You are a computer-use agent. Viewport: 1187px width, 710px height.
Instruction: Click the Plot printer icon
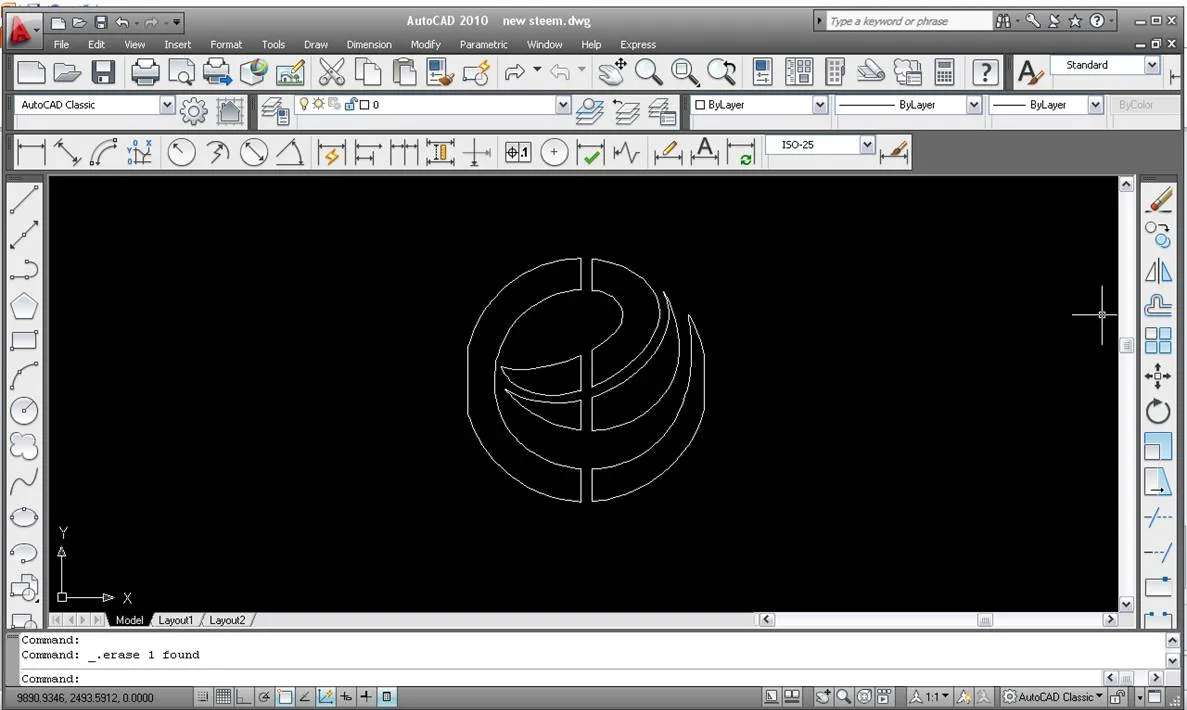click(x=145, y=73)
